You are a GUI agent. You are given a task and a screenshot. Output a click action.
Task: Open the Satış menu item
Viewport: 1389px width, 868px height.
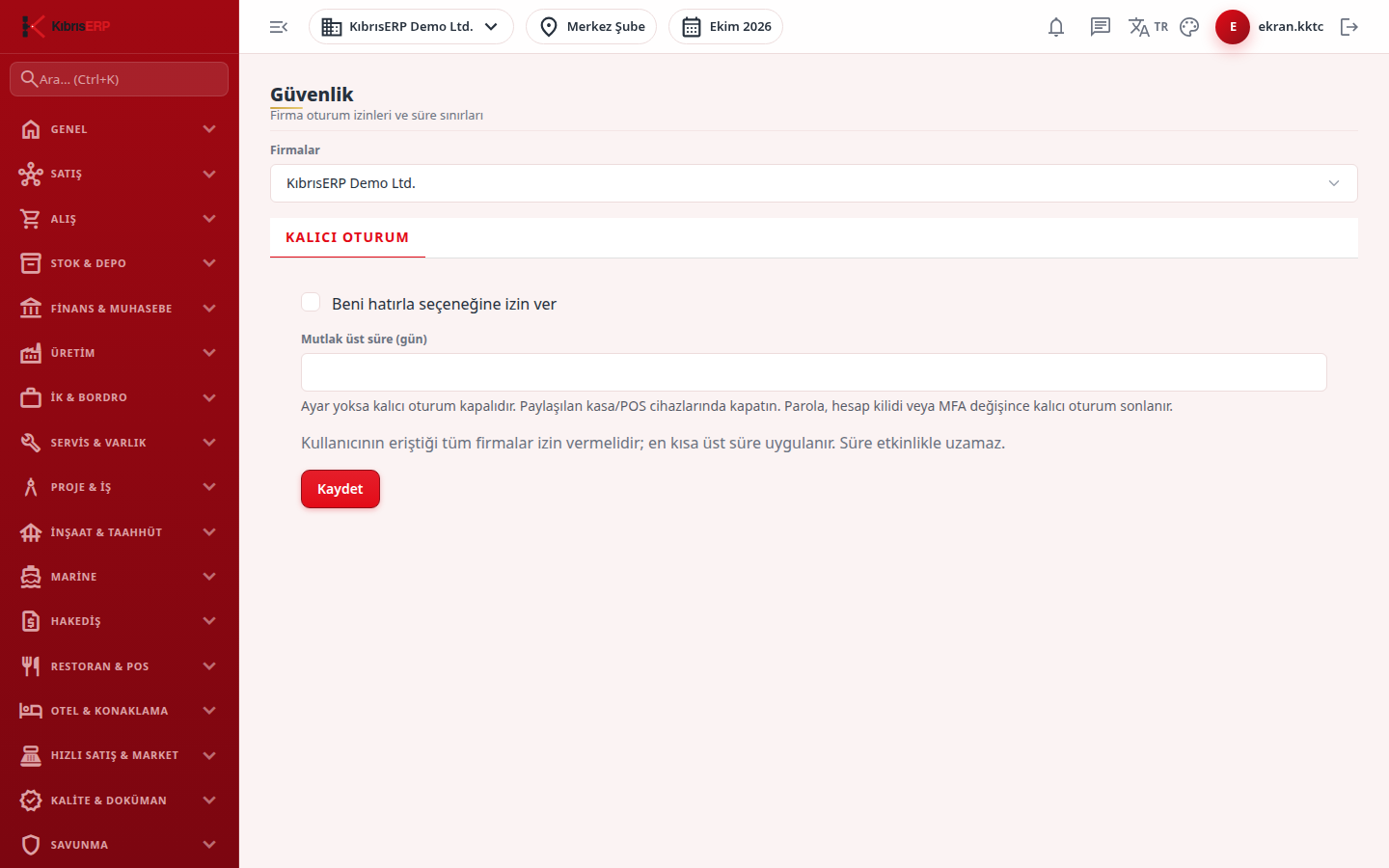(119, 174)
